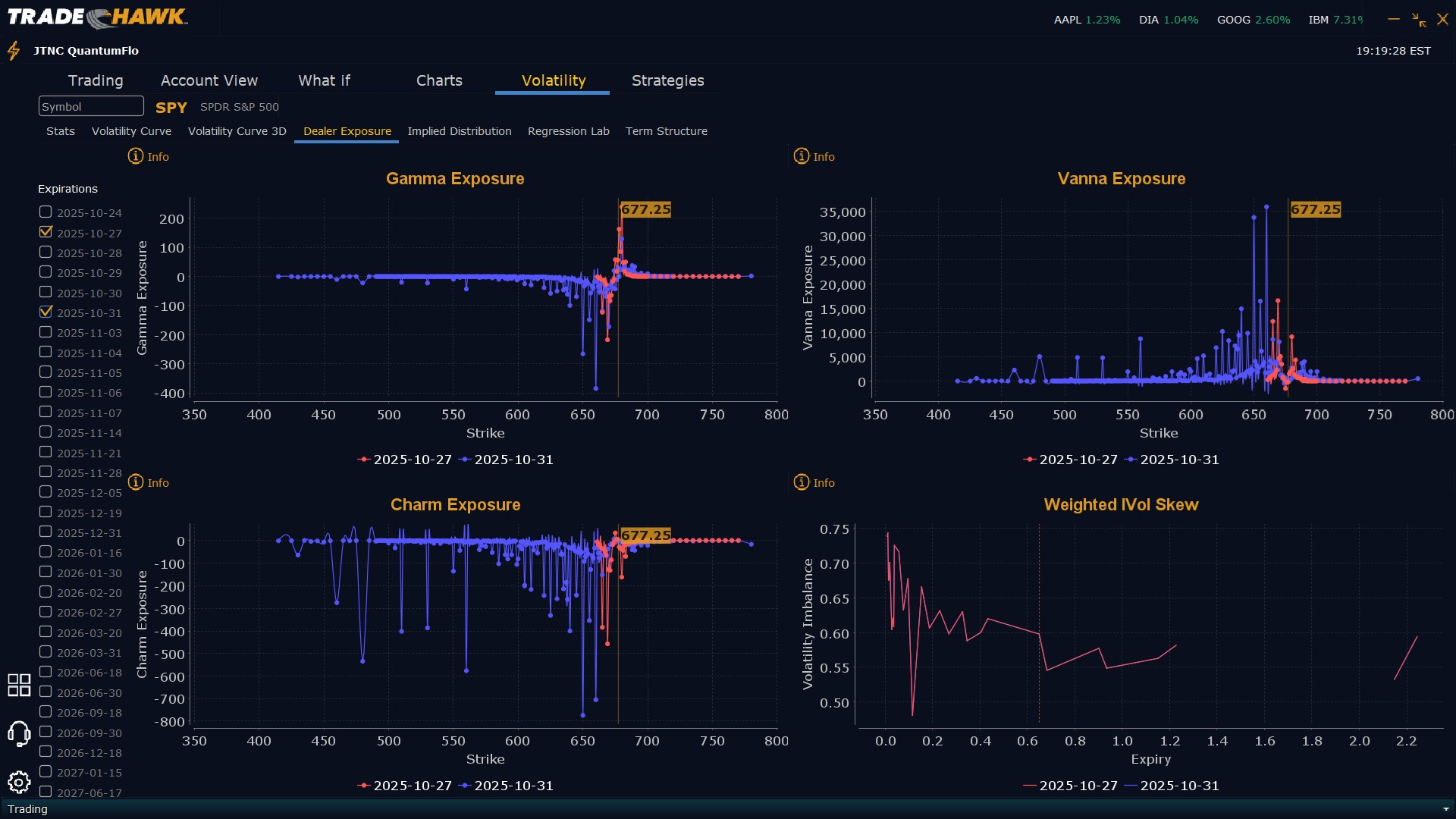Open the Gamma Exposure info icon
This screenshot has height=819, width=1456.
[136, 156]
